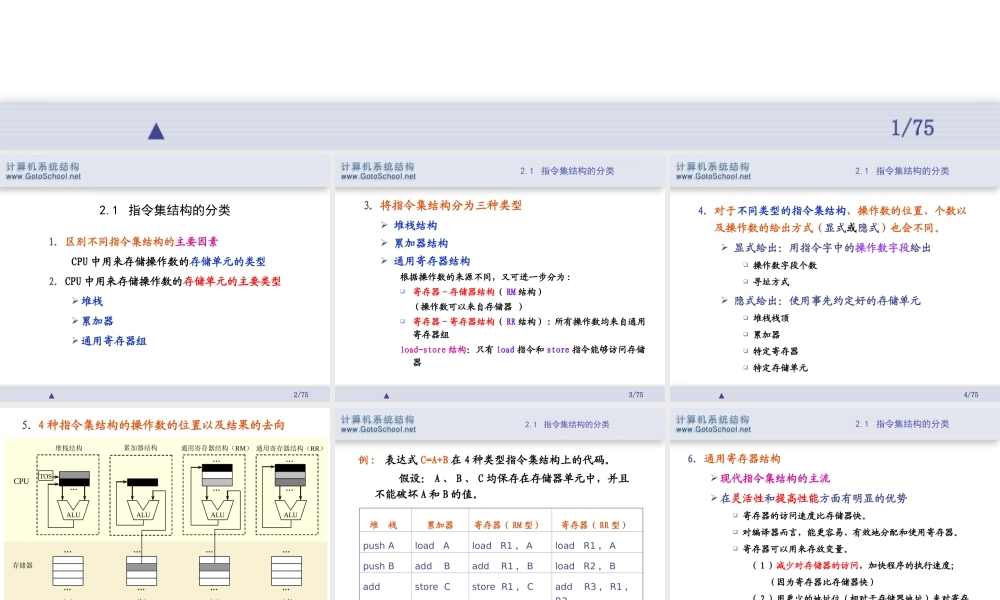The width and height of the screenshot is (1000, 600).
Task: Click the TOS register box in the CPU diagram
Action: 48,478
